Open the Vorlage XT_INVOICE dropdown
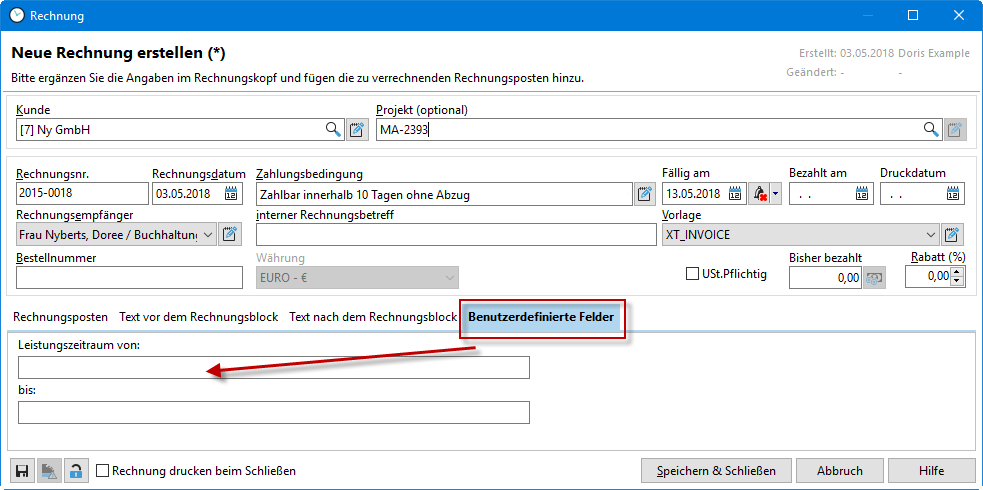The image size is (983, 490). click(931, 234)
